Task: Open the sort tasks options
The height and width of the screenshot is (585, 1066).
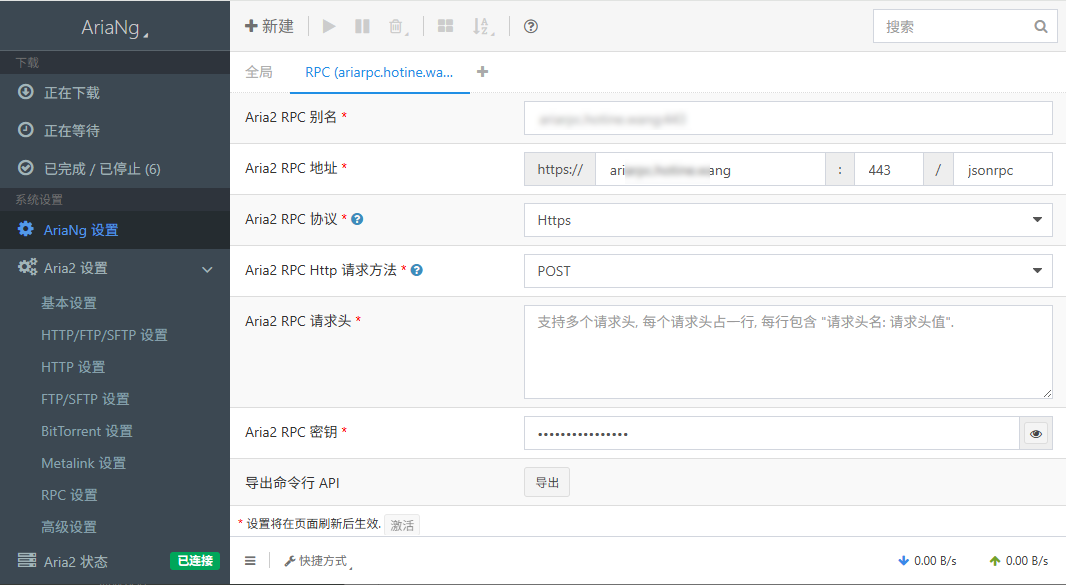Action: tap(481, 26)
